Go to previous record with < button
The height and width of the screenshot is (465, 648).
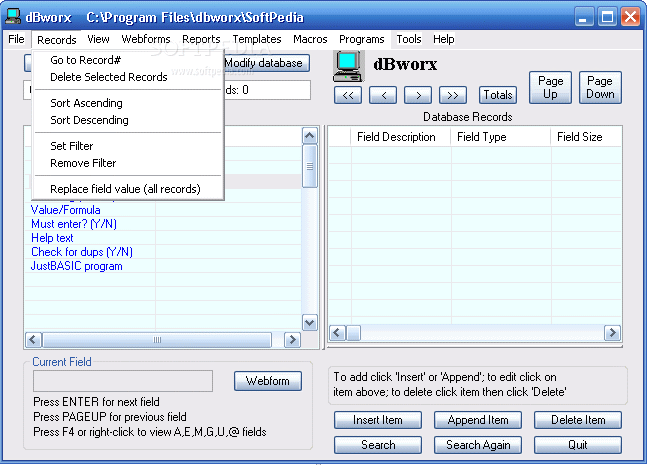pos(383,95)
